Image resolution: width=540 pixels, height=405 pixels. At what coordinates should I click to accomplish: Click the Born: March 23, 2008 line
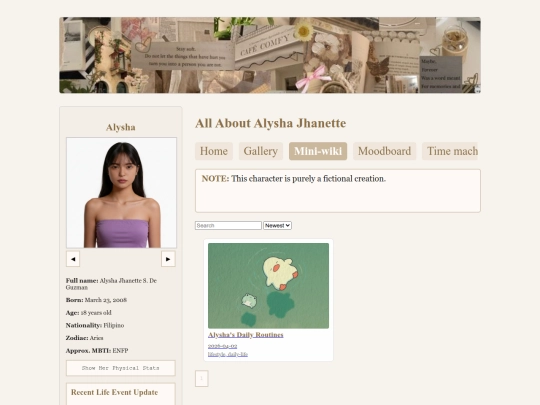(x=96, y=300)
